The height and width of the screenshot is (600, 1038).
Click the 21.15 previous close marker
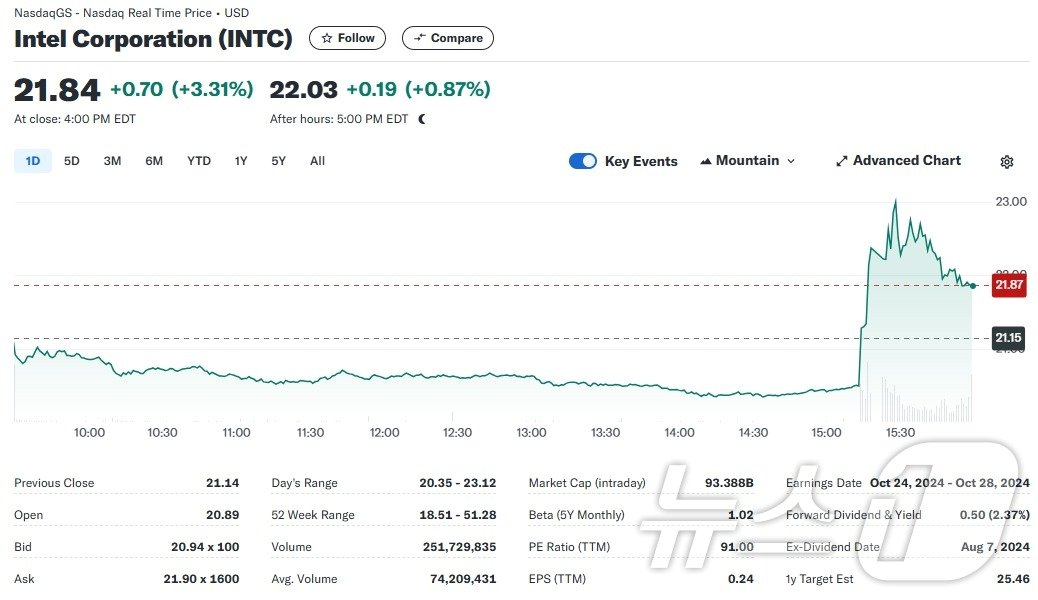1008,338
